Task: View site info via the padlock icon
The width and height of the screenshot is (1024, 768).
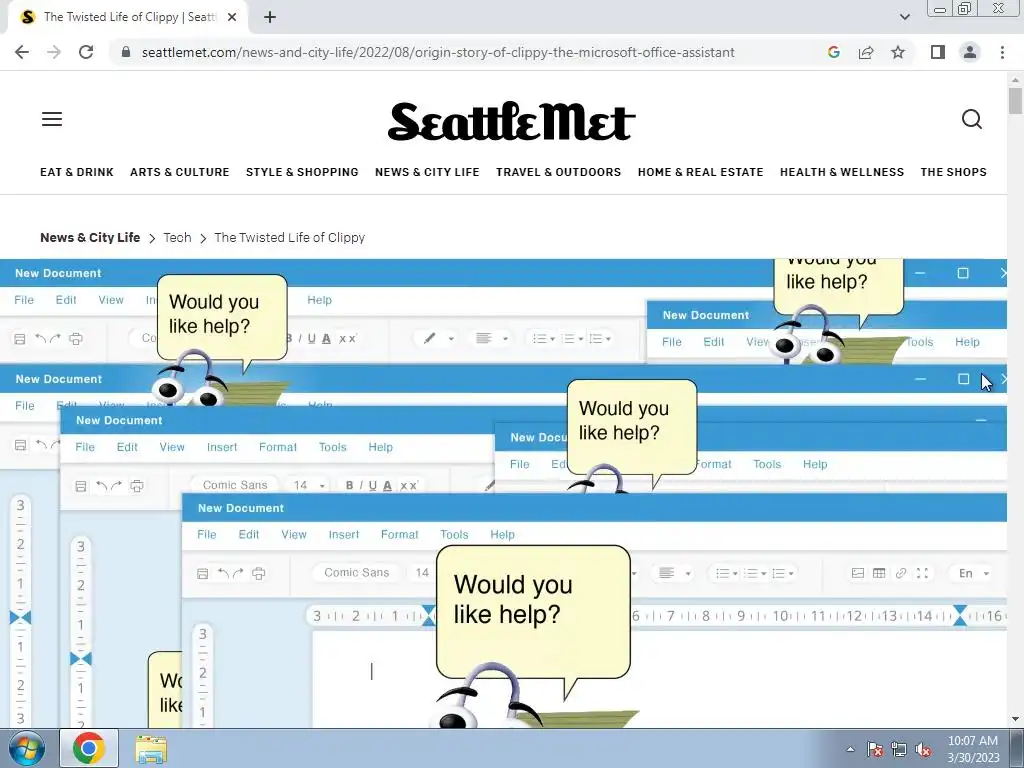Action: [x=126, y=52]
